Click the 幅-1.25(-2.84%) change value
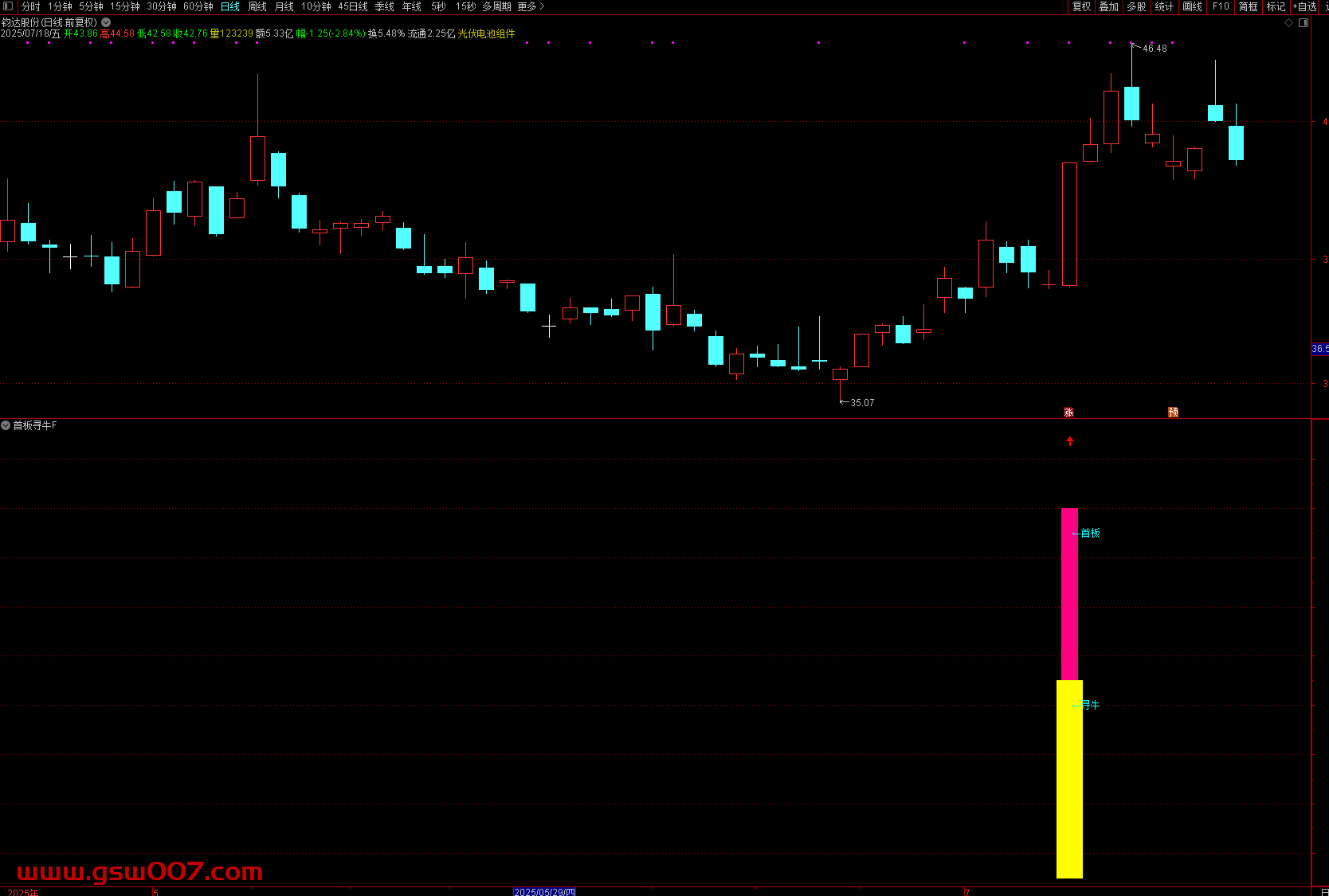 tap(331, 33)
